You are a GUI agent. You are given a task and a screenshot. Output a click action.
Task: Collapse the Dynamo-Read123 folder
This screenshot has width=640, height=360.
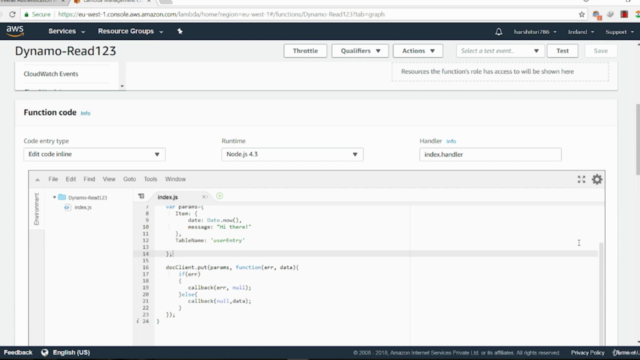(x=54, y=198)
